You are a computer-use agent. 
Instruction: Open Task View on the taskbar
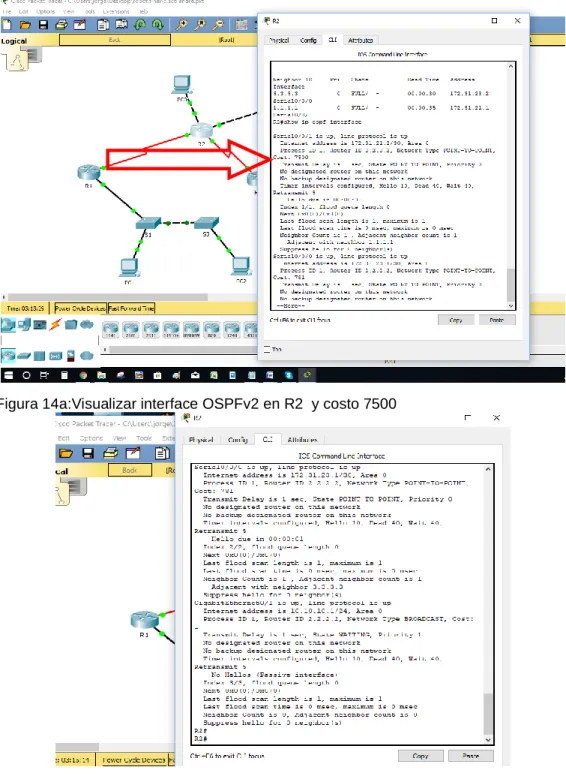tap(45, 375)
